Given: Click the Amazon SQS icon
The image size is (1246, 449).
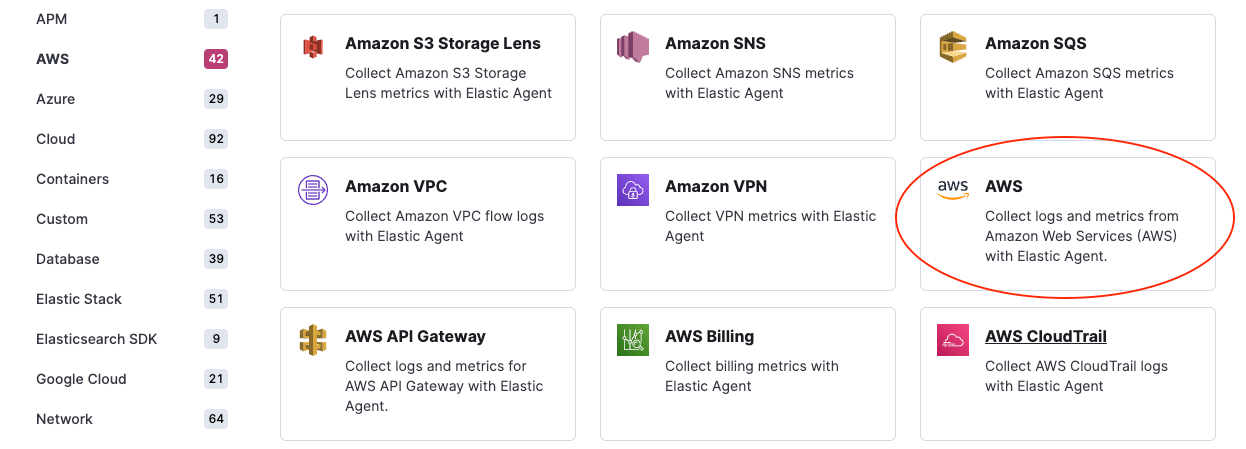Looking at the screenshot, I should point(953,46).
